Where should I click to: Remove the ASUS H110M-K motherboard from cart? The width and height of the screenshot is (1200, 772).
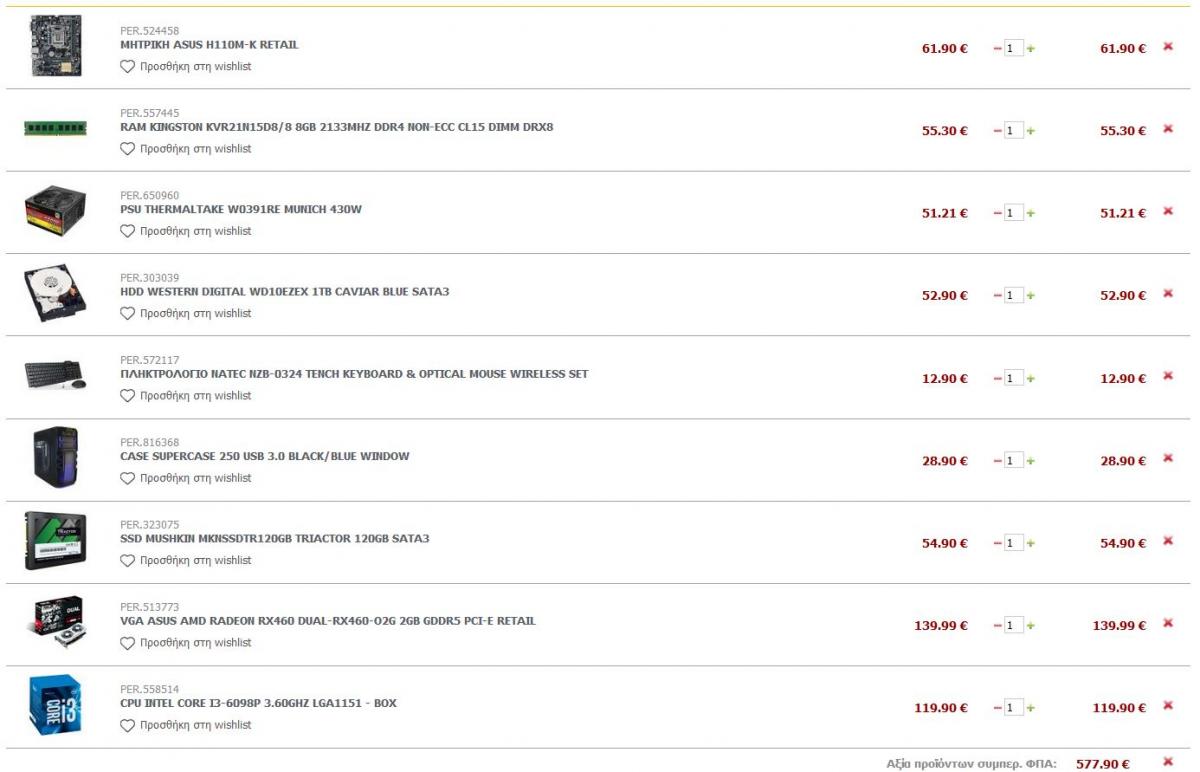pyautogui.click(x=1167, y=47)
